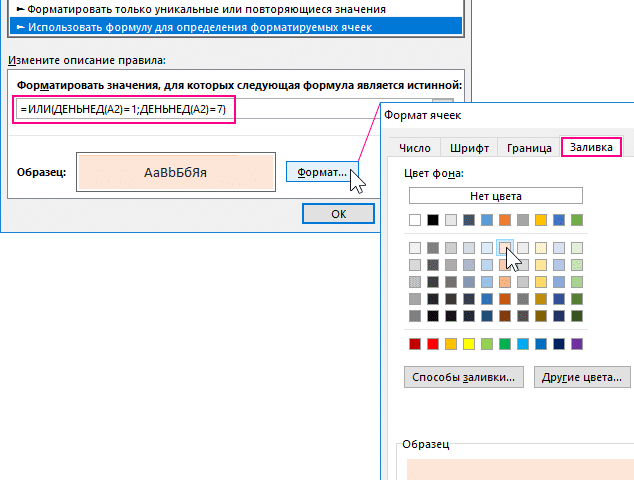Choose black swatch in top theme row
This screenshot has width=634, height=480.
[433, 220]
